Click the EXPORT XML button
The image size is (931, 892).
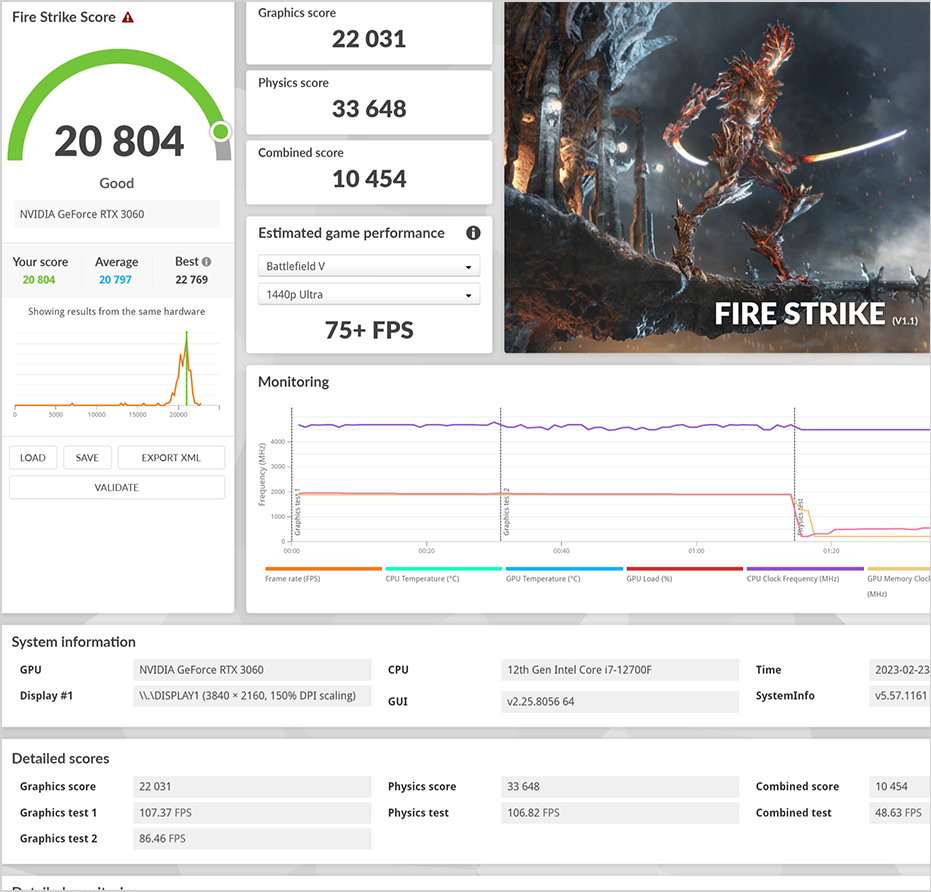pos(171,458)
